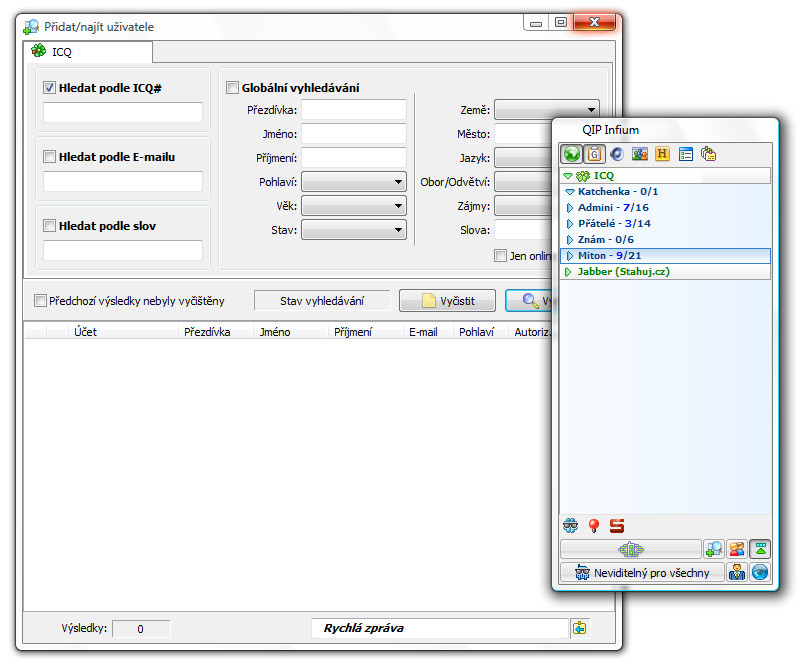The width and height of the screenshot is (798, 671).
Task: Open the orange 'H' history icon in QIP
Action: [x=662, y=154]
